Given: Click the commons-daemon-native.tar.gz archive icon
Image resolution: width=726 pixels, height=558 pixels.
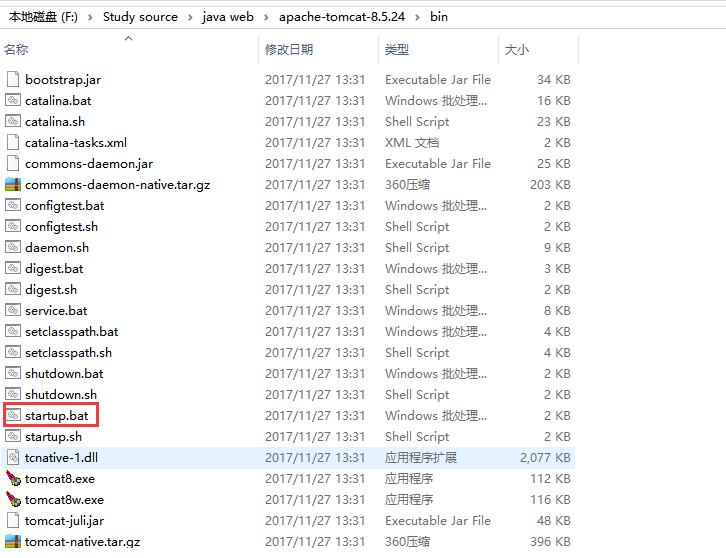Looking at the screenshot, I should 13,184.
